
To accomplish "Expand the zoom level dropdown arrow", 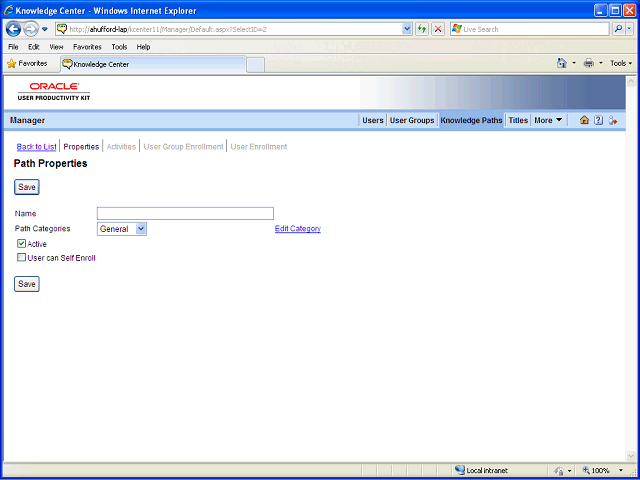I will click(x=621, y=471).
